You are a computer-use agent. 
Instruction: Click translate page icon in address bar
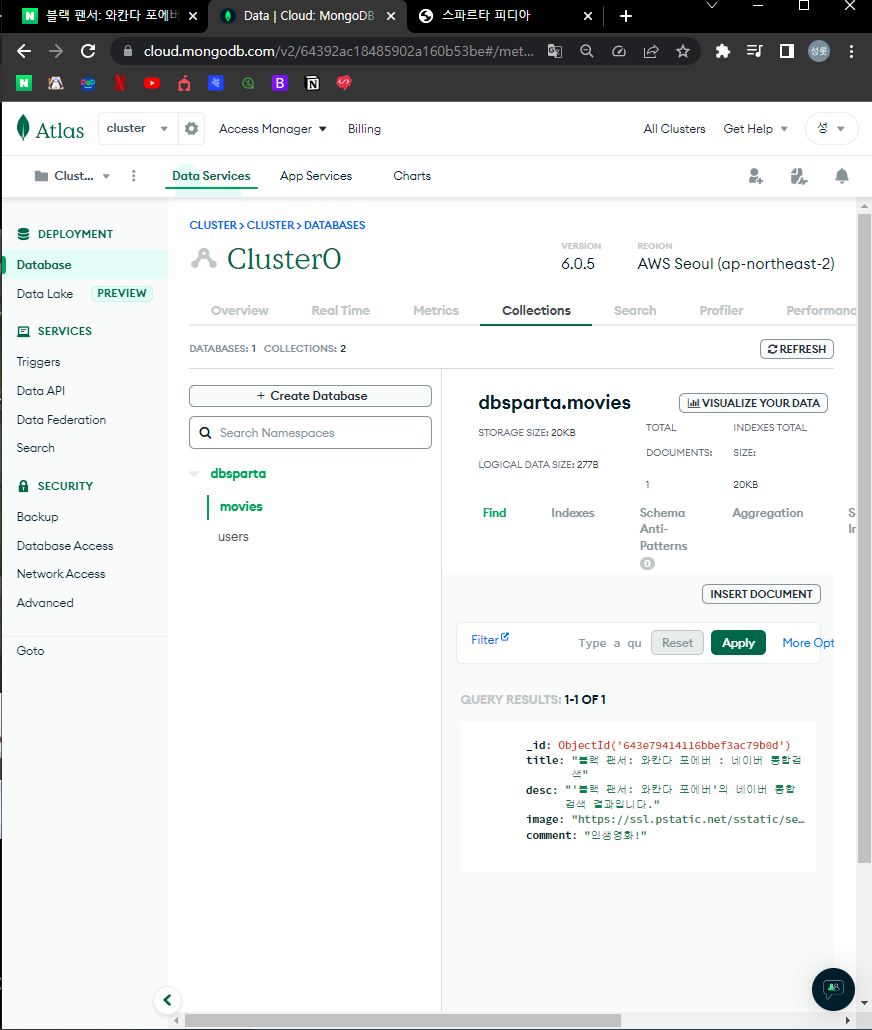click(555, 51)
